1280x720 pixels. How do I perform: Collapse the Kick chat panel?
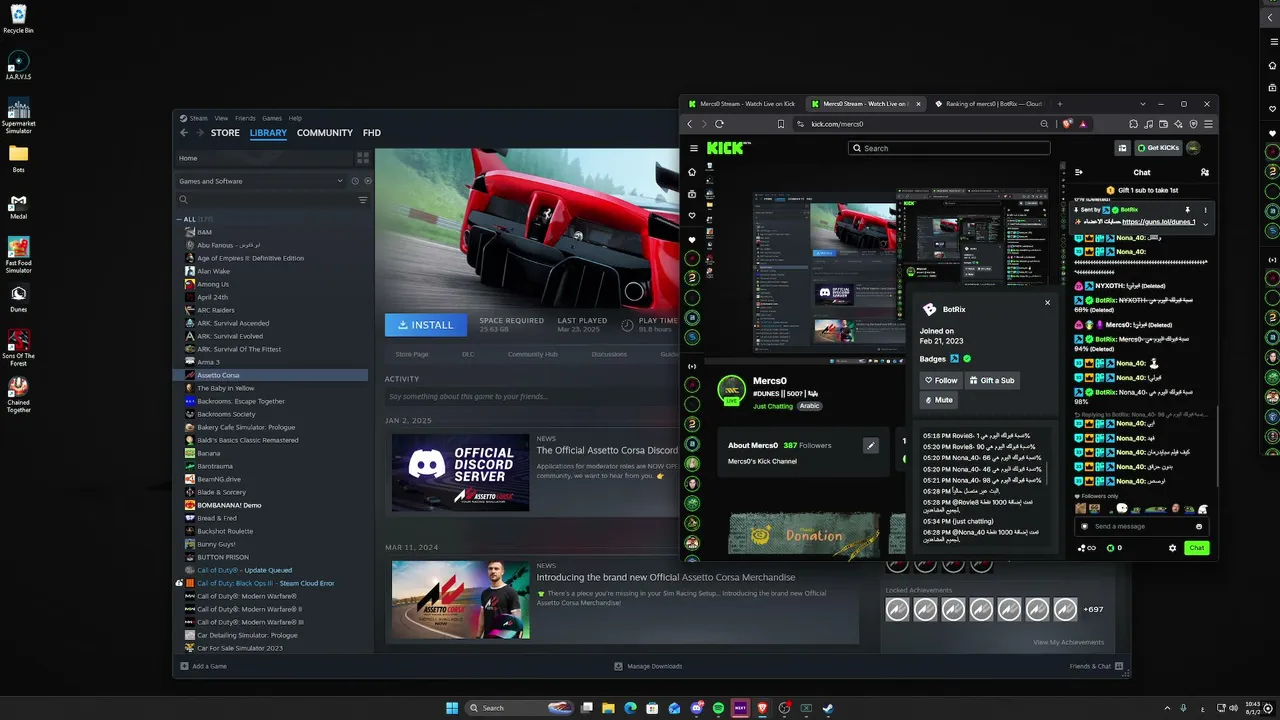click(x=1079, y=173)
